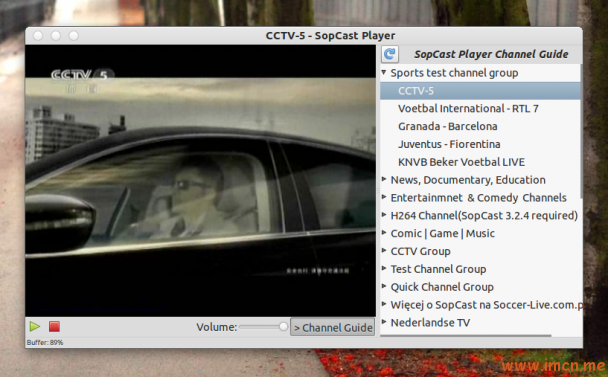
Task: Click the horizontal scrollbar under channel list
Action: pyautogui.click(x=466, y=335)
